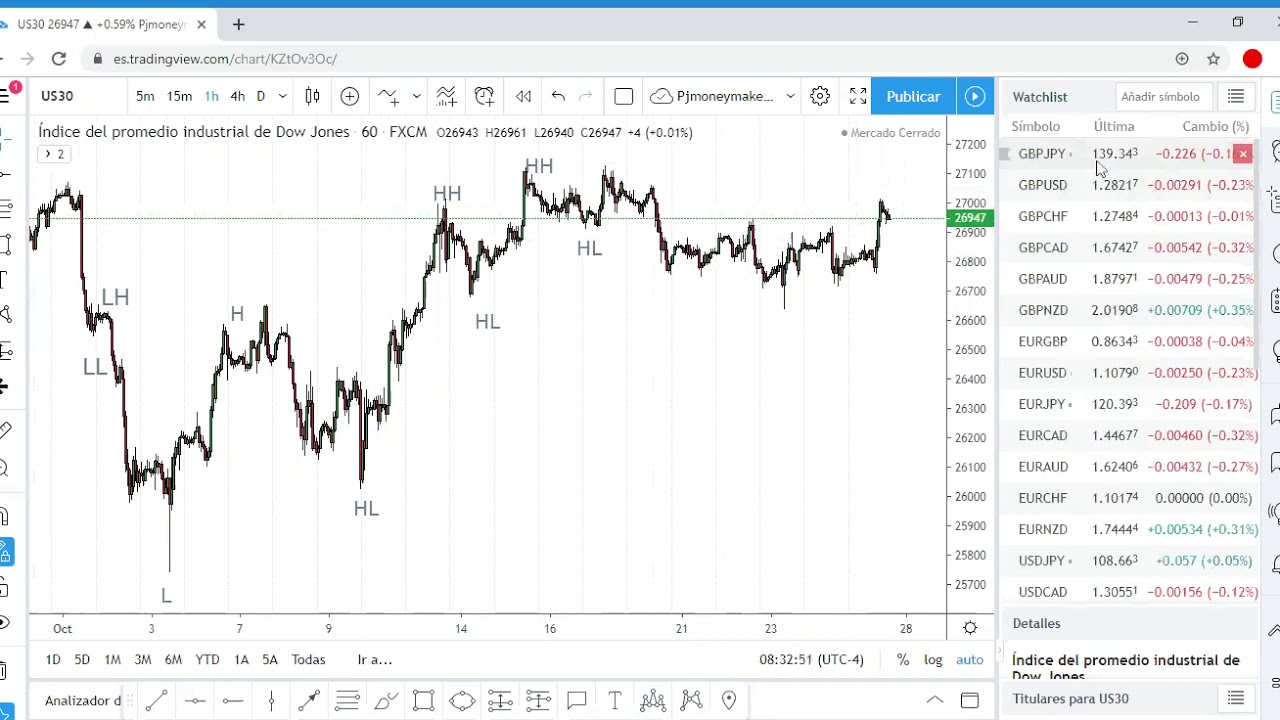Viewport: 1280px width, 720px height.
Task: Switch date range to 1M
Action: [x=112, y=660]
